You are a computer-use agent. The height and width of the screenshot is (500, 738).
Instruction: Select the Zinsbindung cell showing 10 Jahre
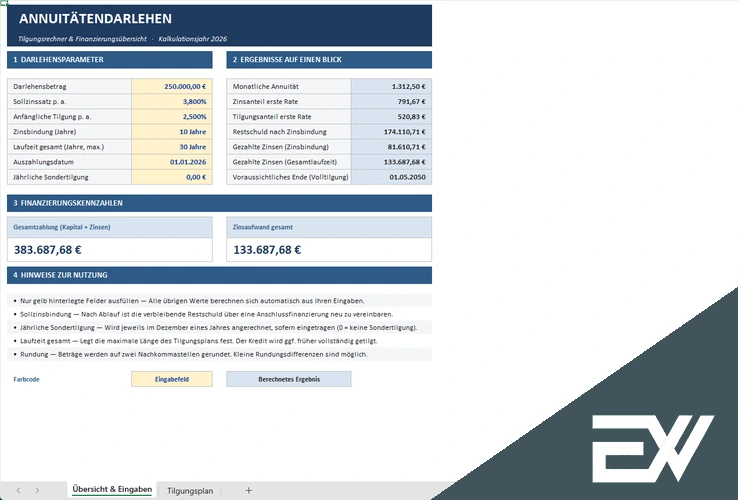coord(172,131)
